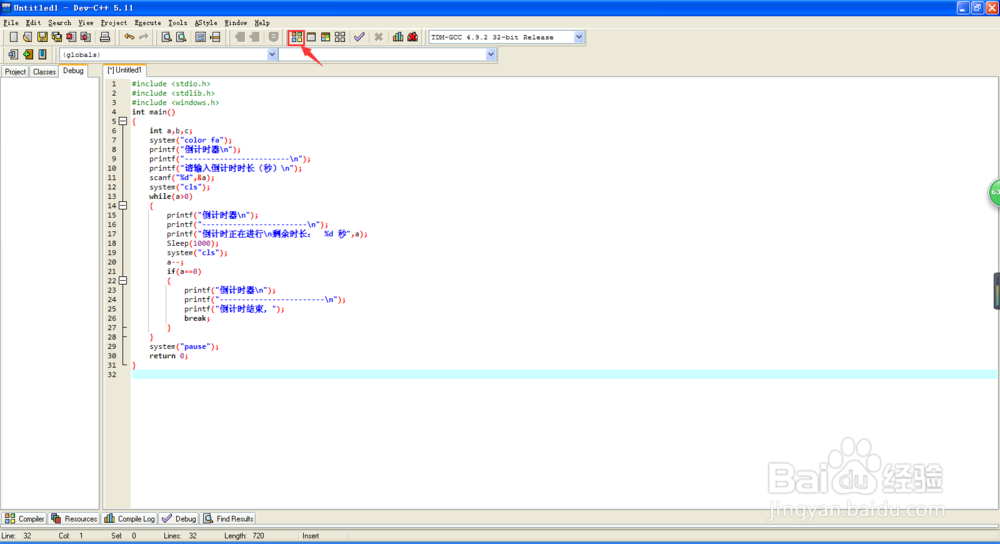The image size is (1000, 544).
Task: Click line number 13 in the gutter
Action: point(112,196)
